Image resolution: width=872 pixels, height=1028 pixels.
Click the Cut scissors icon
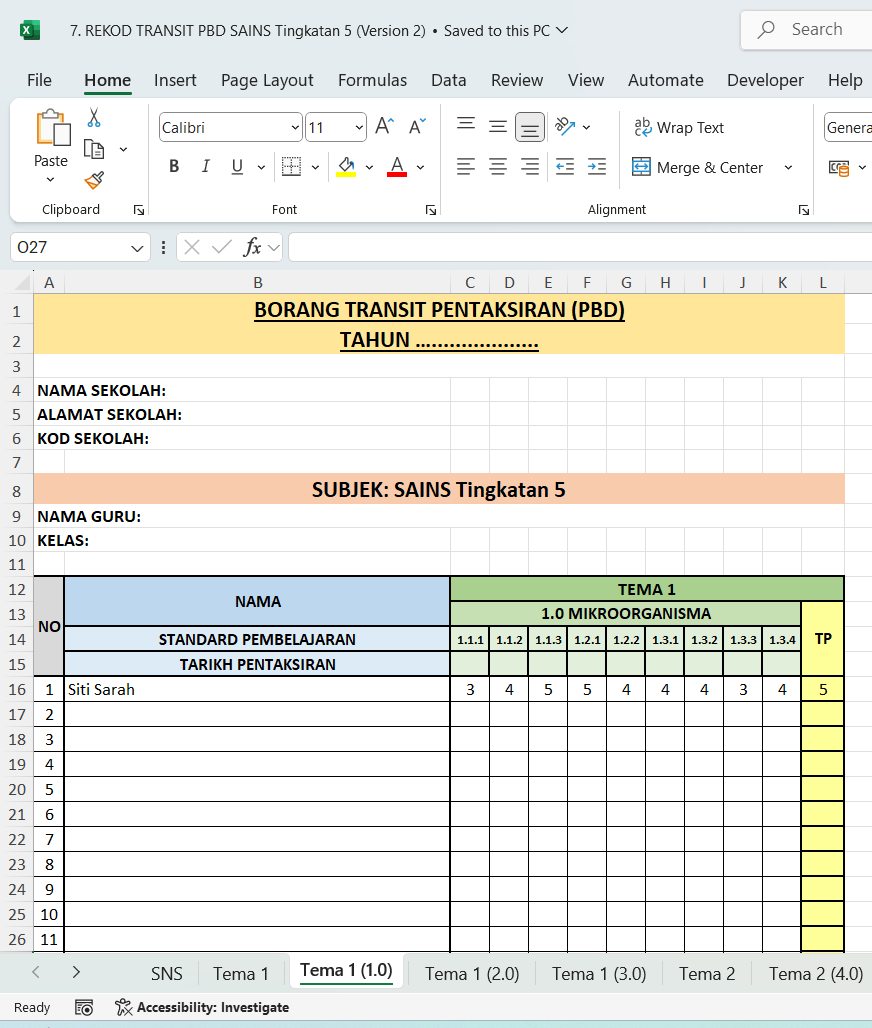click(x=94, y=118)
